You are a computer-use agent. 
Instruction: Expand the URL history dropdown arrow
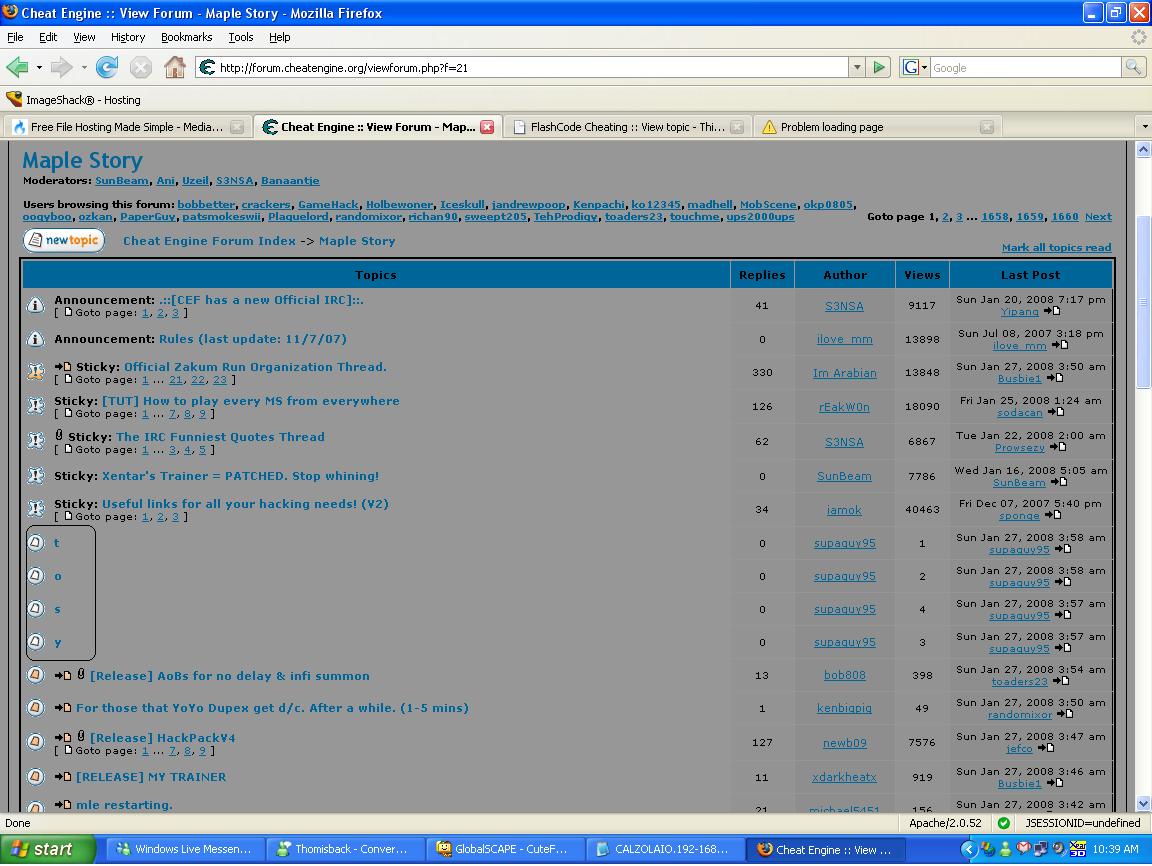point(857,68)
